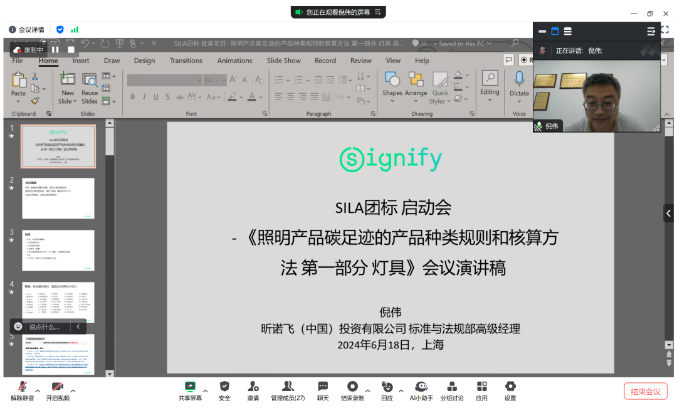
Task: Click the 说点什么 chat input box
Action: coord(44,327)
